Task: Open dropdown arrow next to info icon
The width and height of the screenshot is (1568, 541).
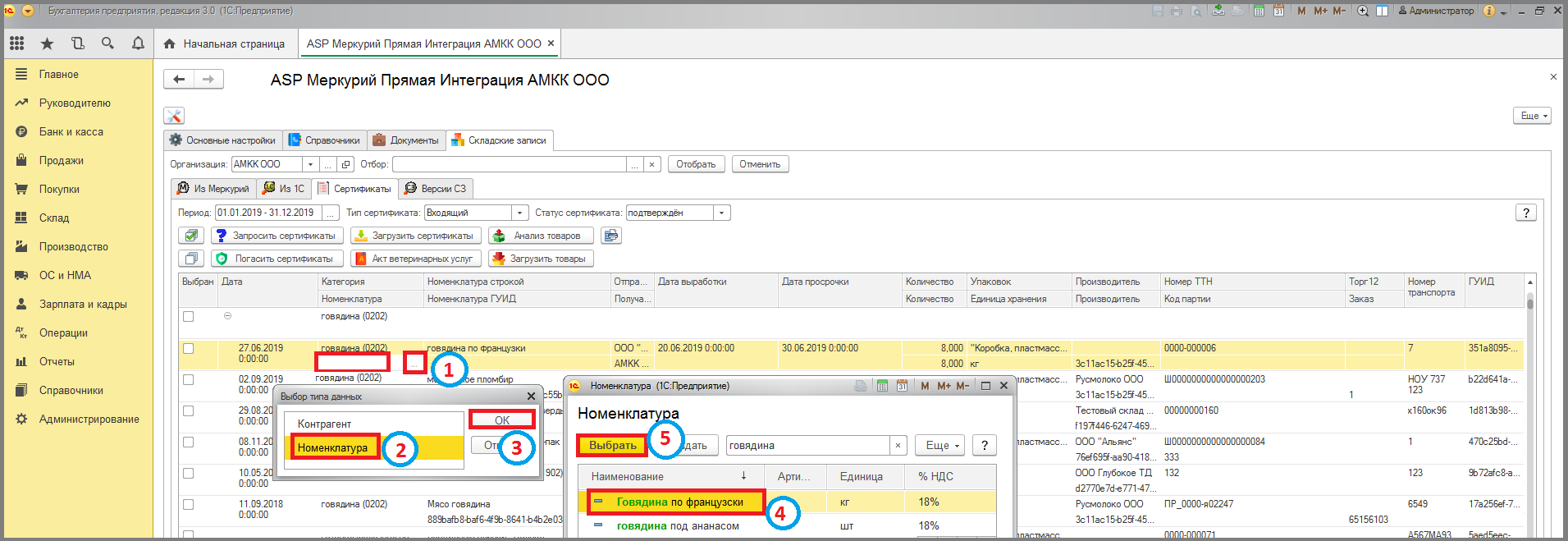Action: click(x=1503, y=11)
